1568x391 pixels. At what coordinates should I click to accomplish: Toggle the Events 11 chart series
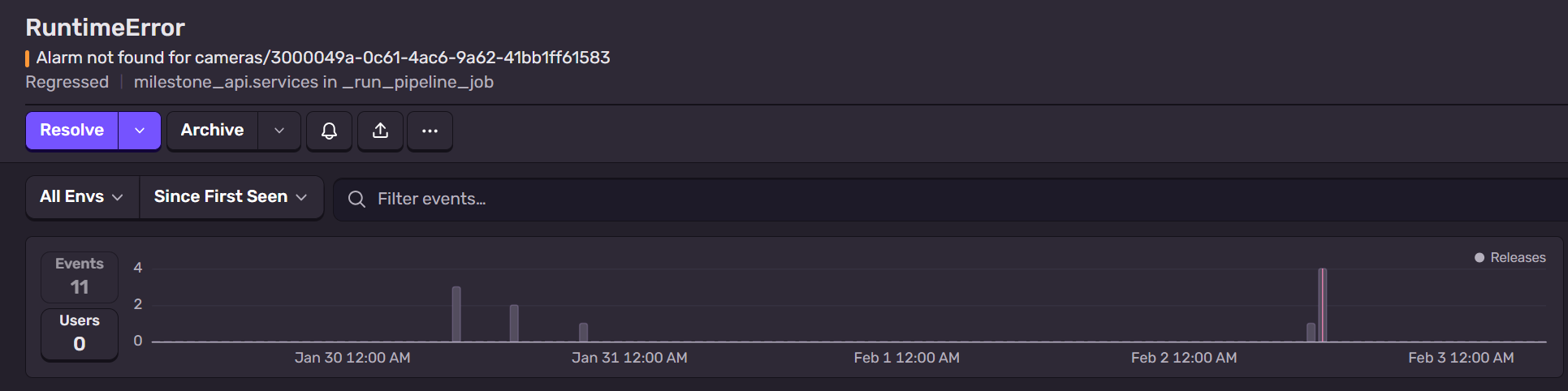click(80, 276)
